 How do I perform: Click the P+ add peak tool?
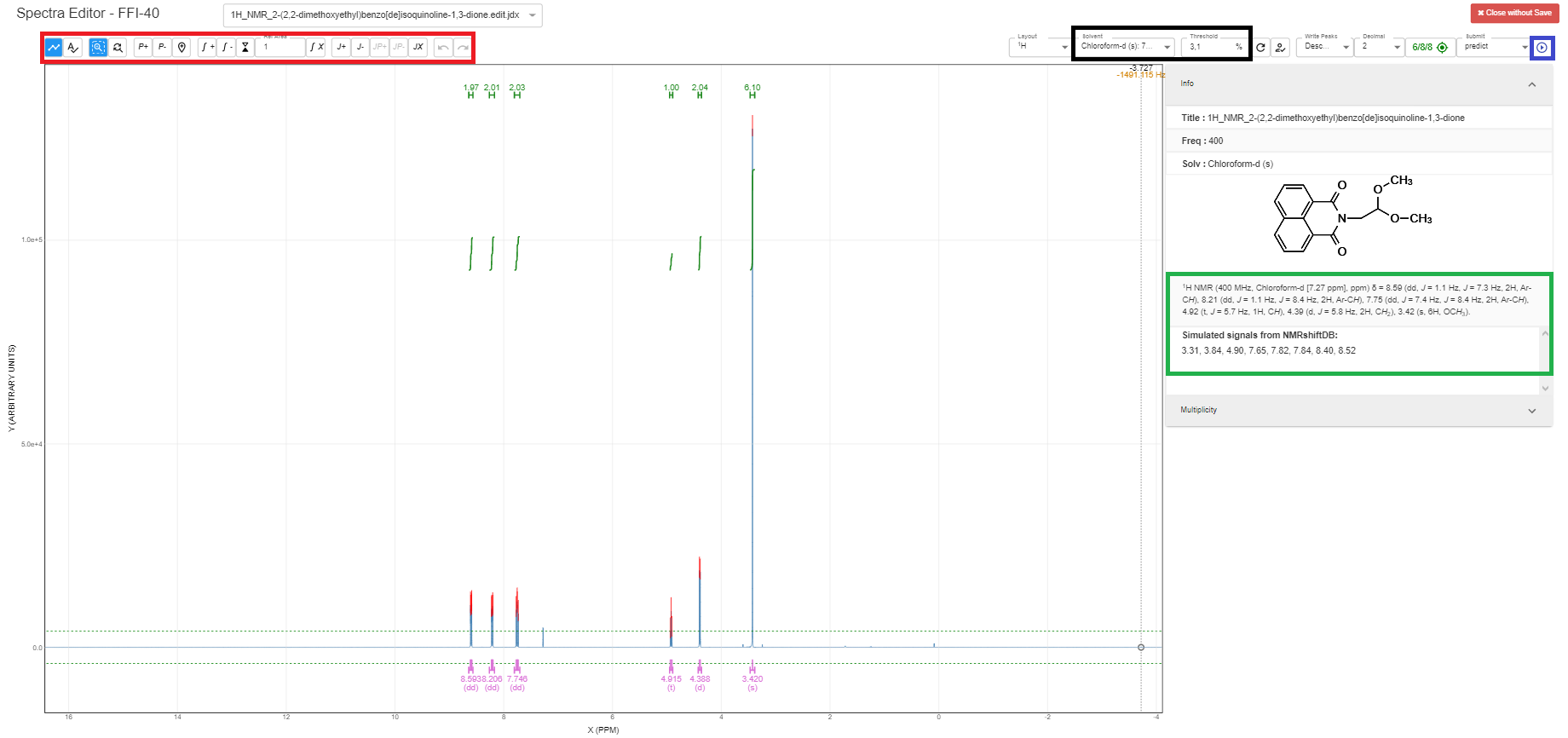pos(143,48)
